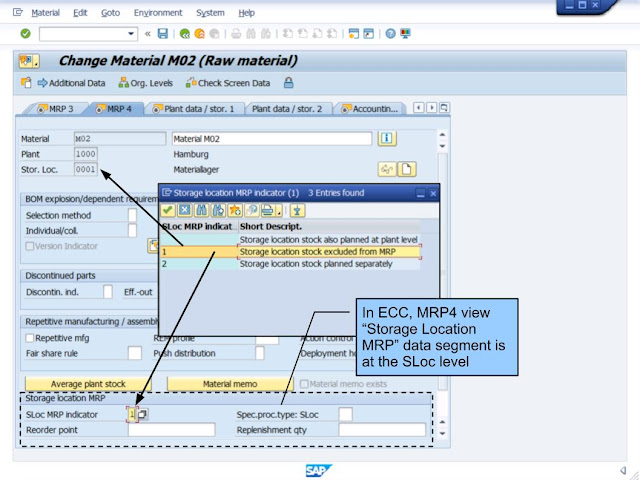
Task: Open the Customize Local Layout monitor icon
Action: coord(405,34)
